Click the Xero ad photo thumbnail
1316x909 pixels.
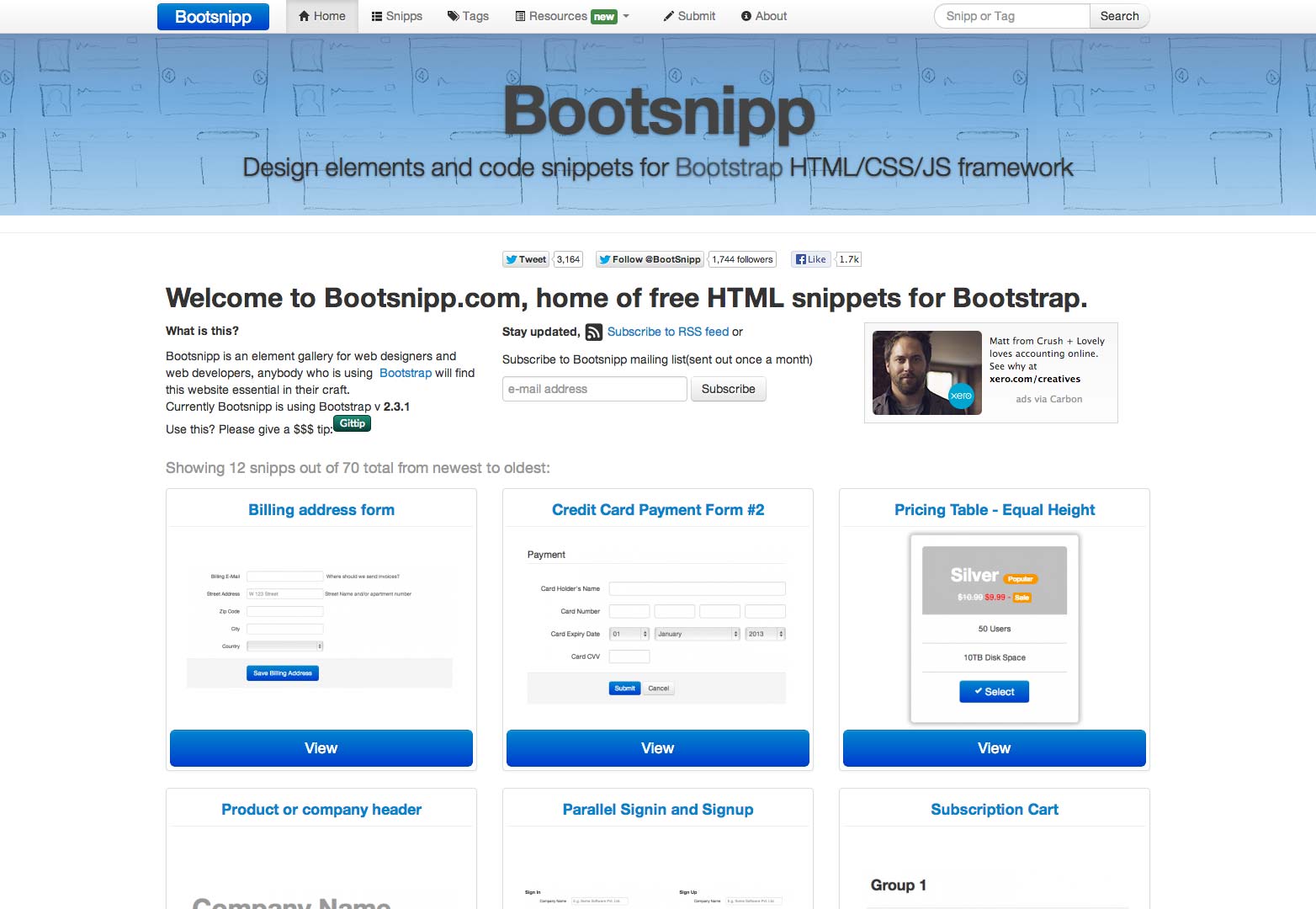point(927,373)
